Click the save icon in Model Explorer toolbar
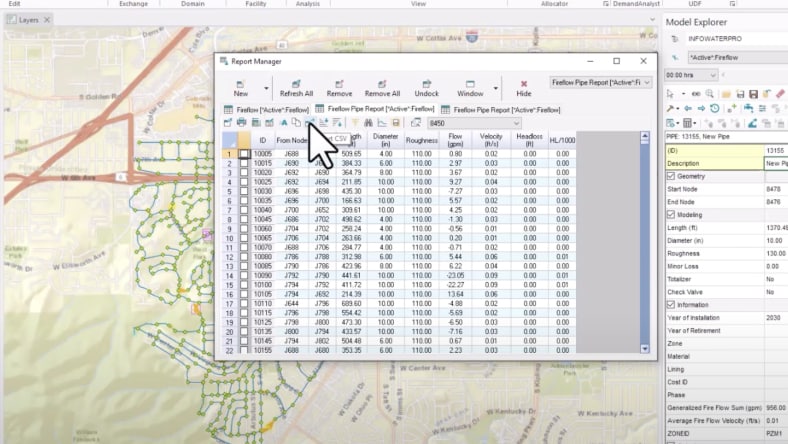The width and height of the screenshot is (788, 444). [x=738, y=93]
